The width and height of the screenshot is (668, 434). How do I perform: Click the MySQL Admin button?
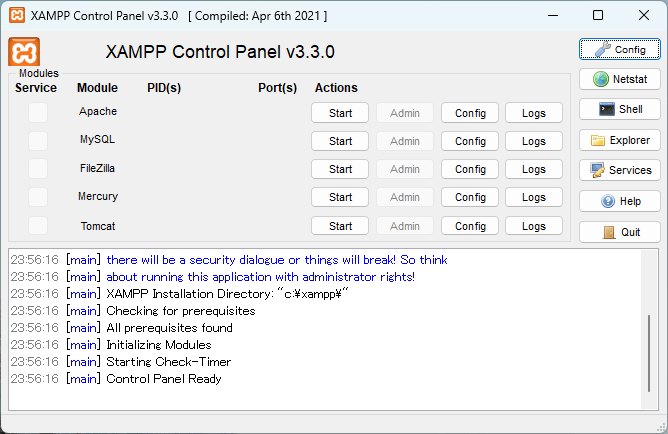(x=405, y=141)
